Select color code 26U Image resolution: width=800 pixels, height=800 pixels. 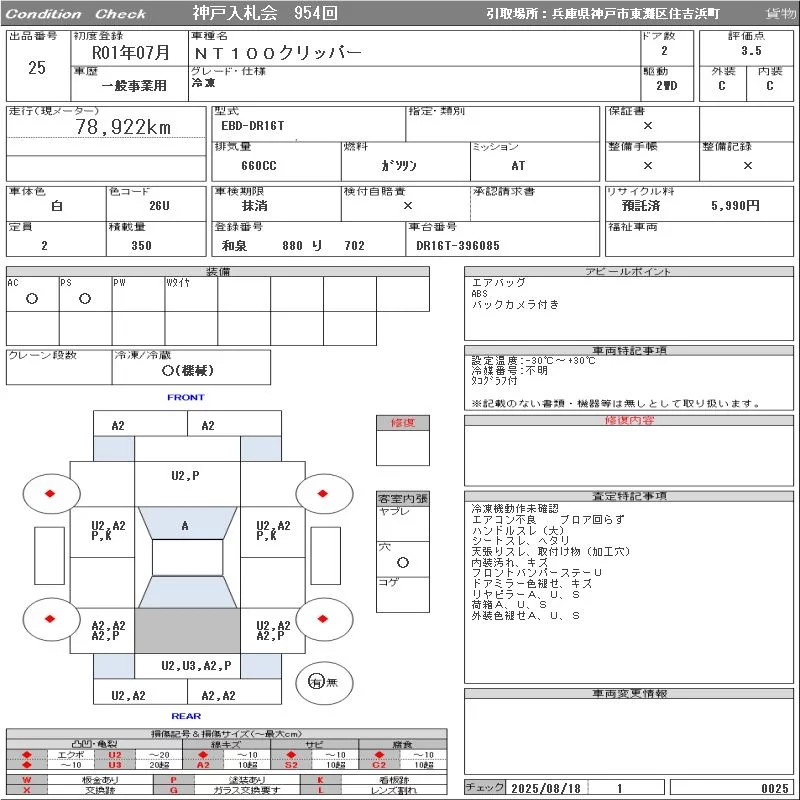coord(159,206)
